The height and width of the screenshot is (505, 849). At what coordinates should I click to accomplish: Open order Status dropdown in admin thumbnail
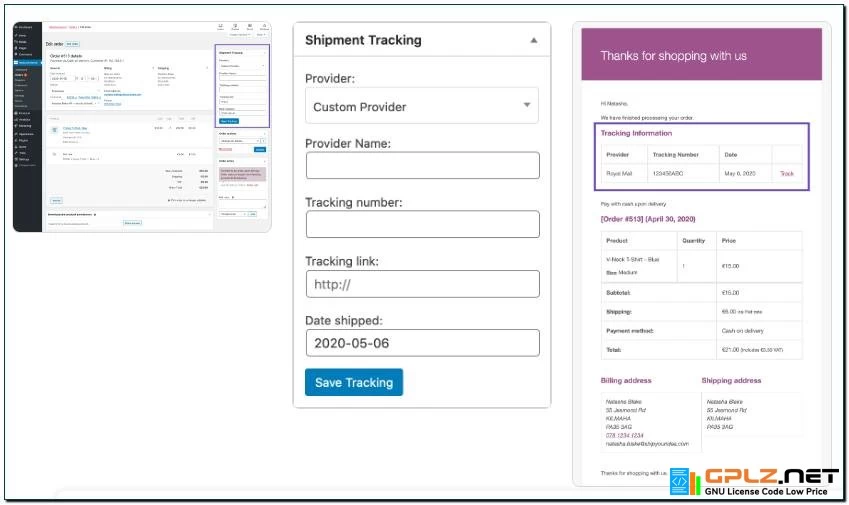click(x=75, y=91)
